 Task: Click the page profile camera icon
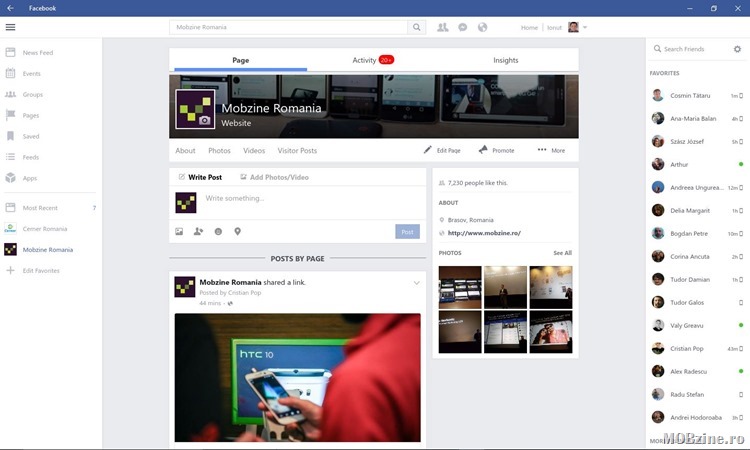[205, 120]
